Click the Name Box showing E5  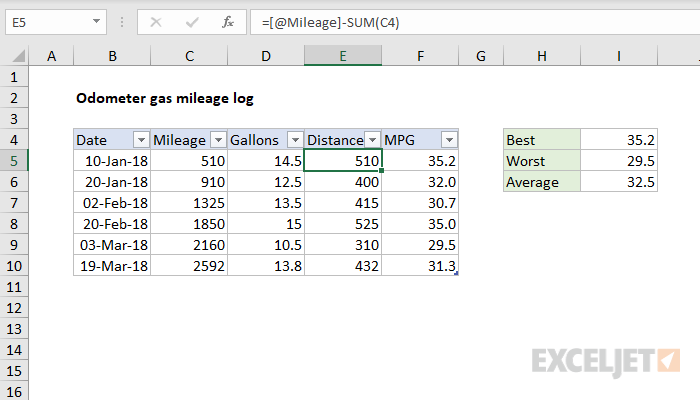(x=55, y=22)
